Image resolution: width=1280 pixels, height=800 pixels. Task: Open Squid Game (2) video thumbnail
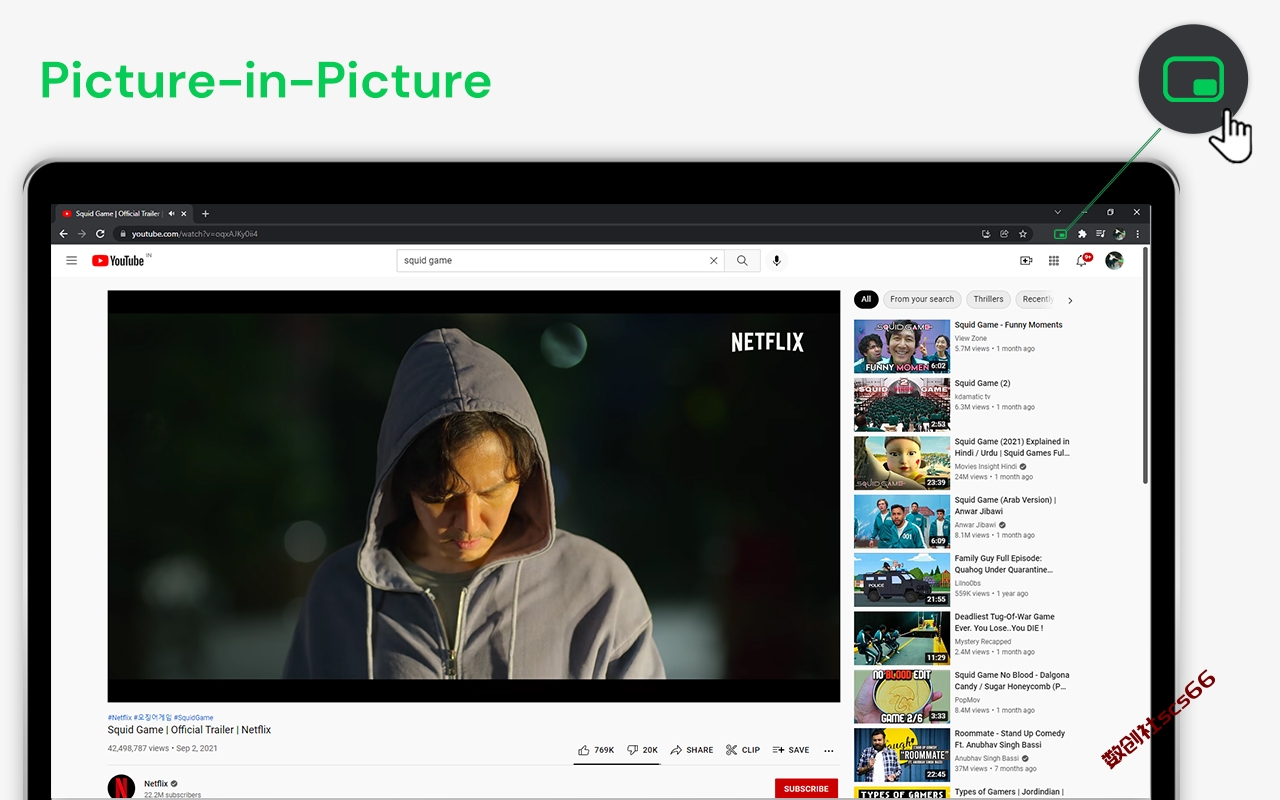point(902,404)
